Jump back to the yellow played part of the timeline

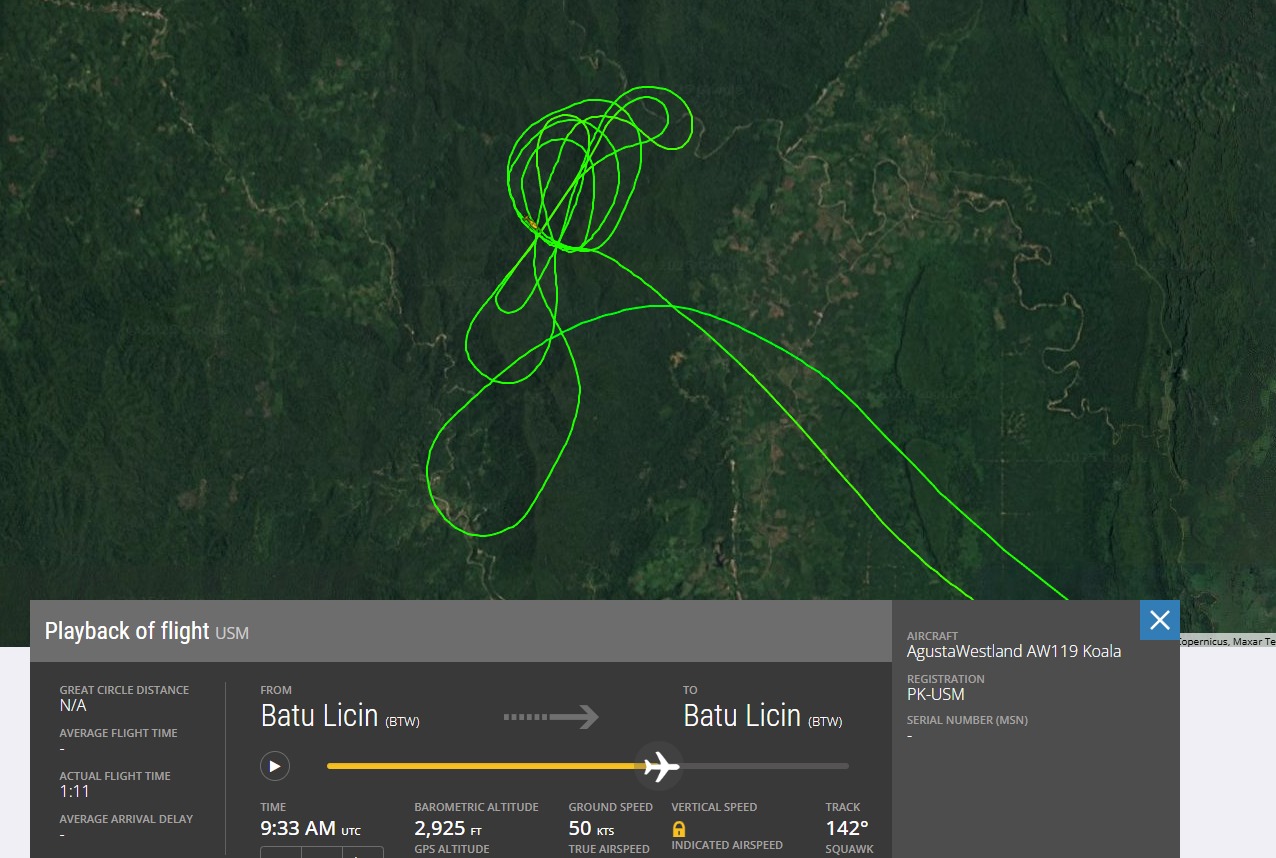click(x=482, y=767)
